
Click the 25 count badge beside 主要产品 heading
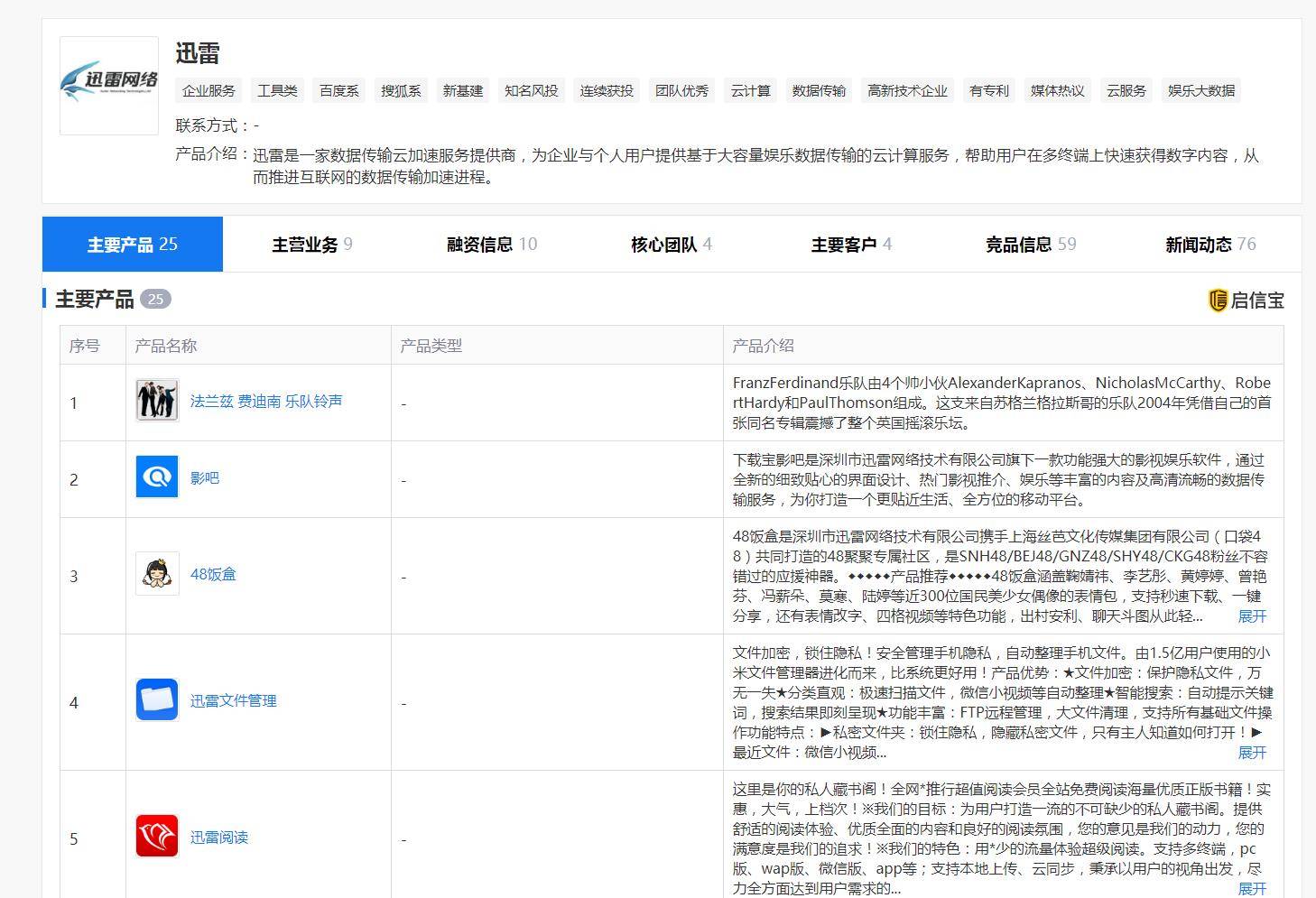point(155,299)
